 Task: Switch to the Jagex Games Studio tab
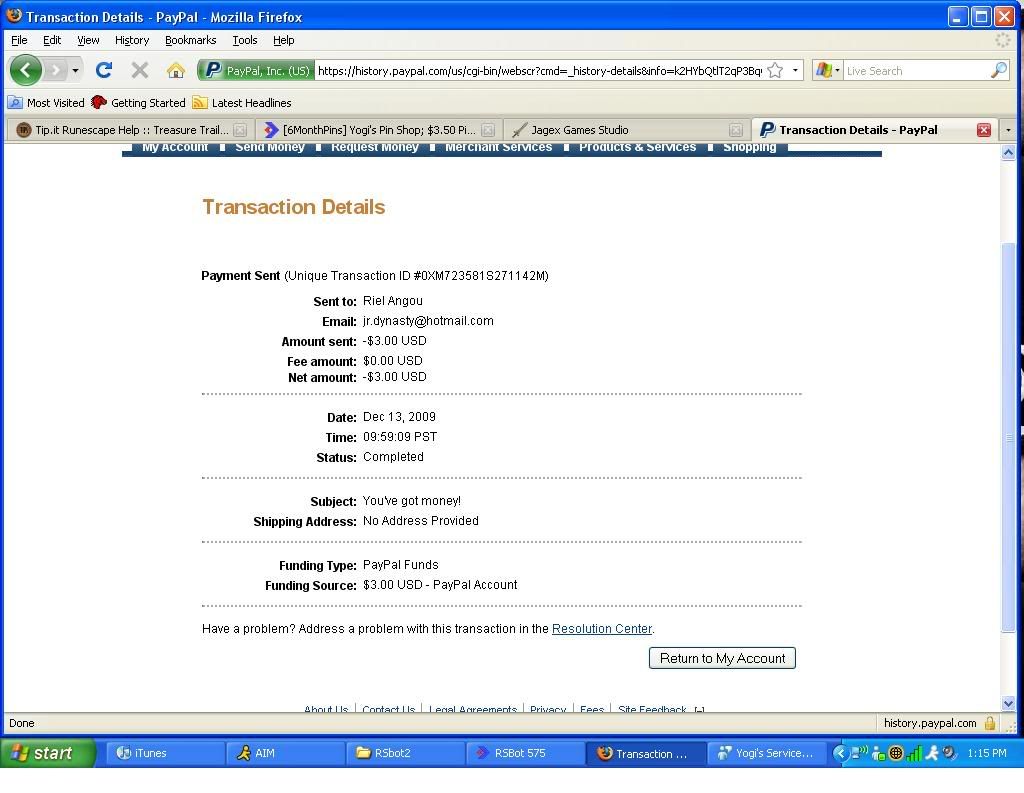pyautogui.click(x=580, y=130)
